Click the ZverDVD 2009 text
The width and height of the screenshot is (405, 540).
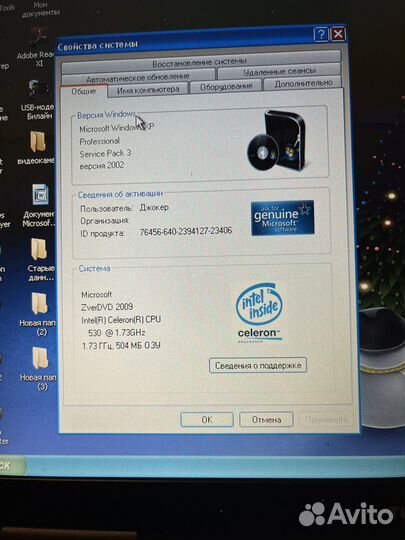[107, 307]
